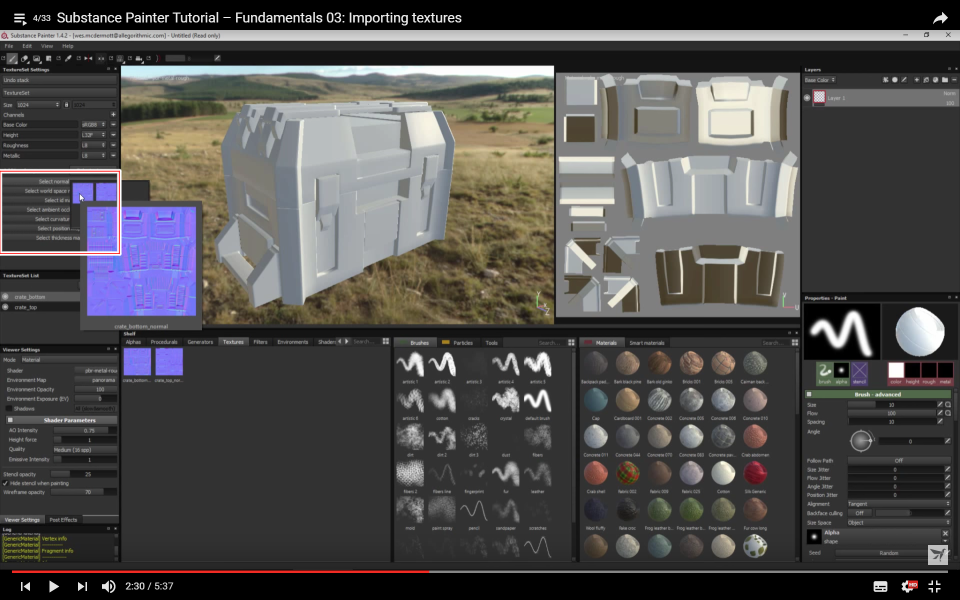Open the File menu
The image size is (960, 600).
(9, 46)
